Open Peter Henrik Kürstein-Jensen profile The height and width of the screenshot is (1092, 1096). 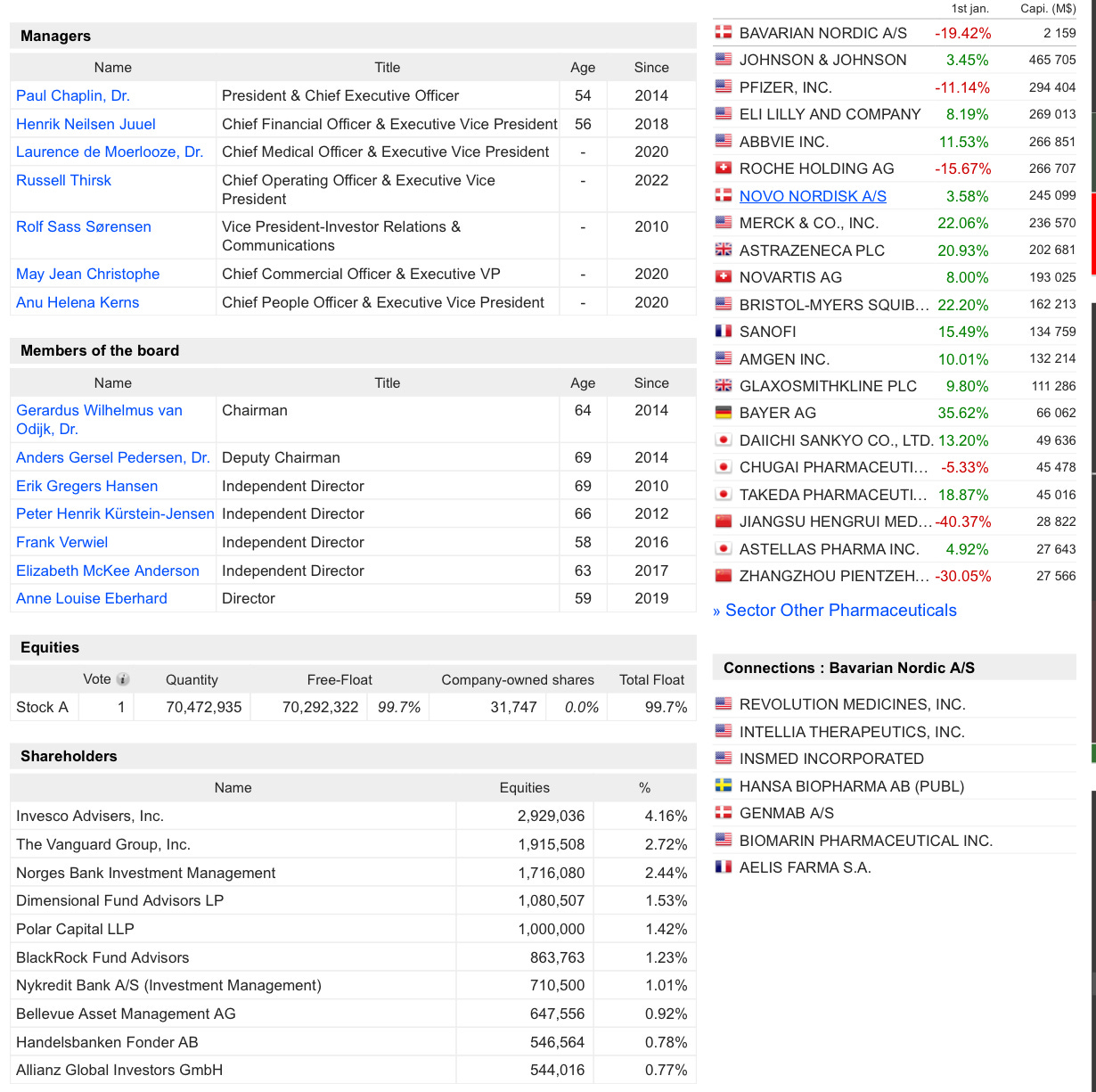tap(115, 513)
